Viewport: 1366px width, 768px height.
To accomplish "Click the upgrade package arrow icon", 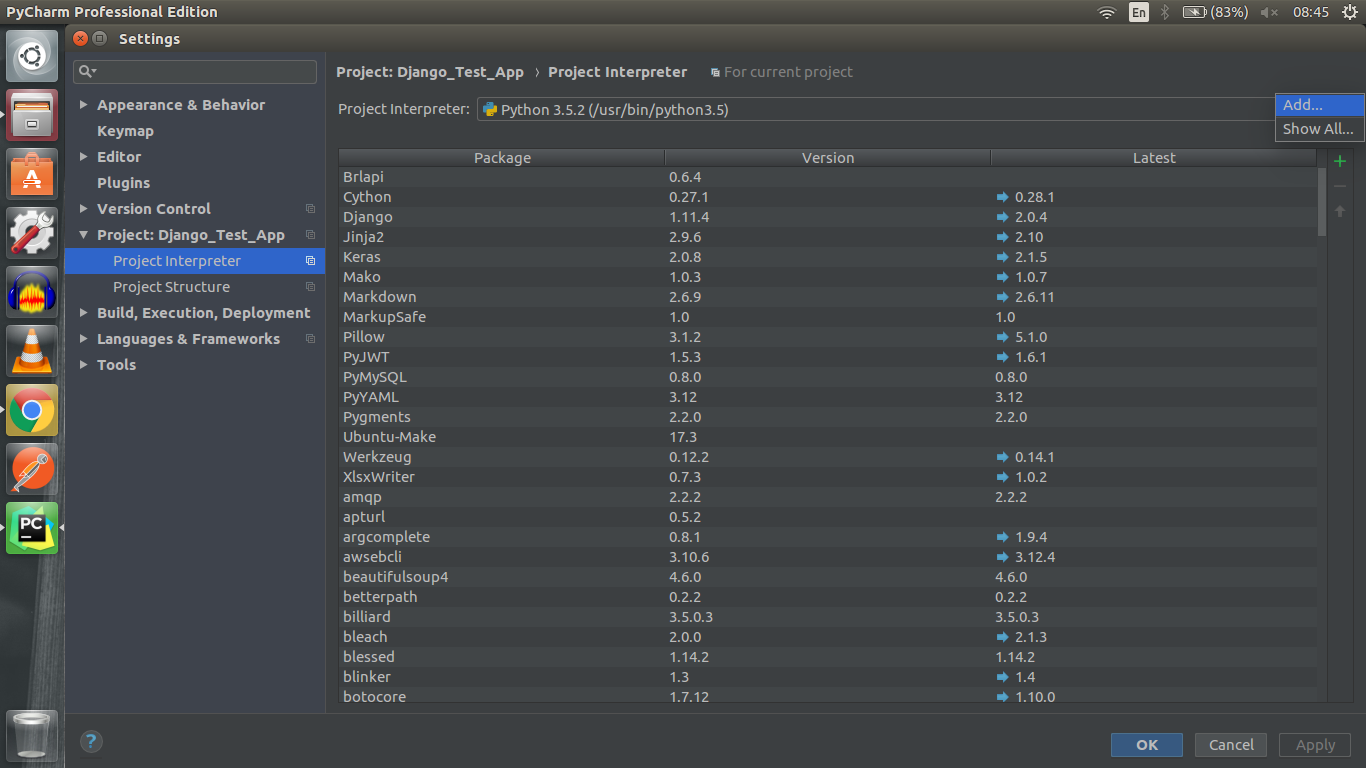I will [1340, 211].
